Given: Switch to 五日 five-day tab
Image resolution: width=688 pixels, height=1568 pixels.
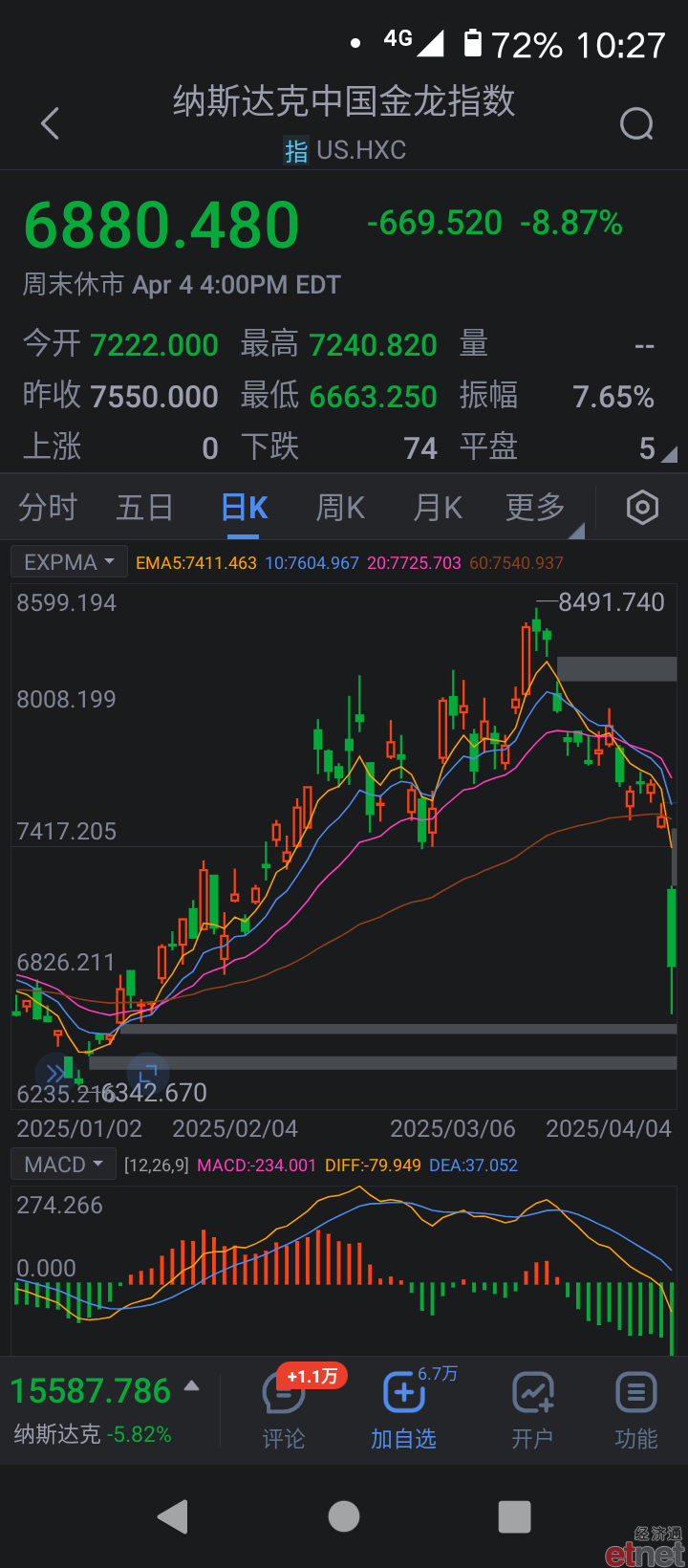Looking at the screenshot, I should (144, 508).
